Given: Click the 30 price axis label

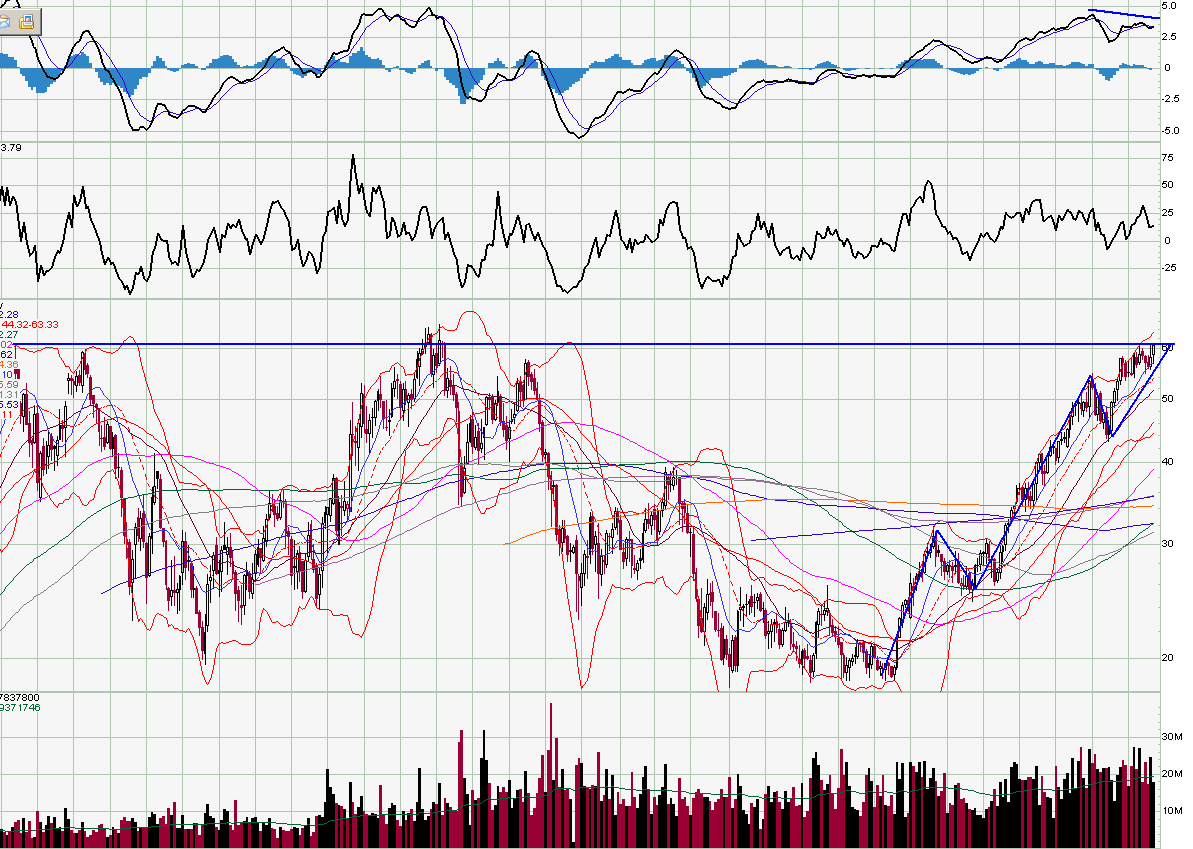Looking at the screenshot, I should coord(1167,544).
